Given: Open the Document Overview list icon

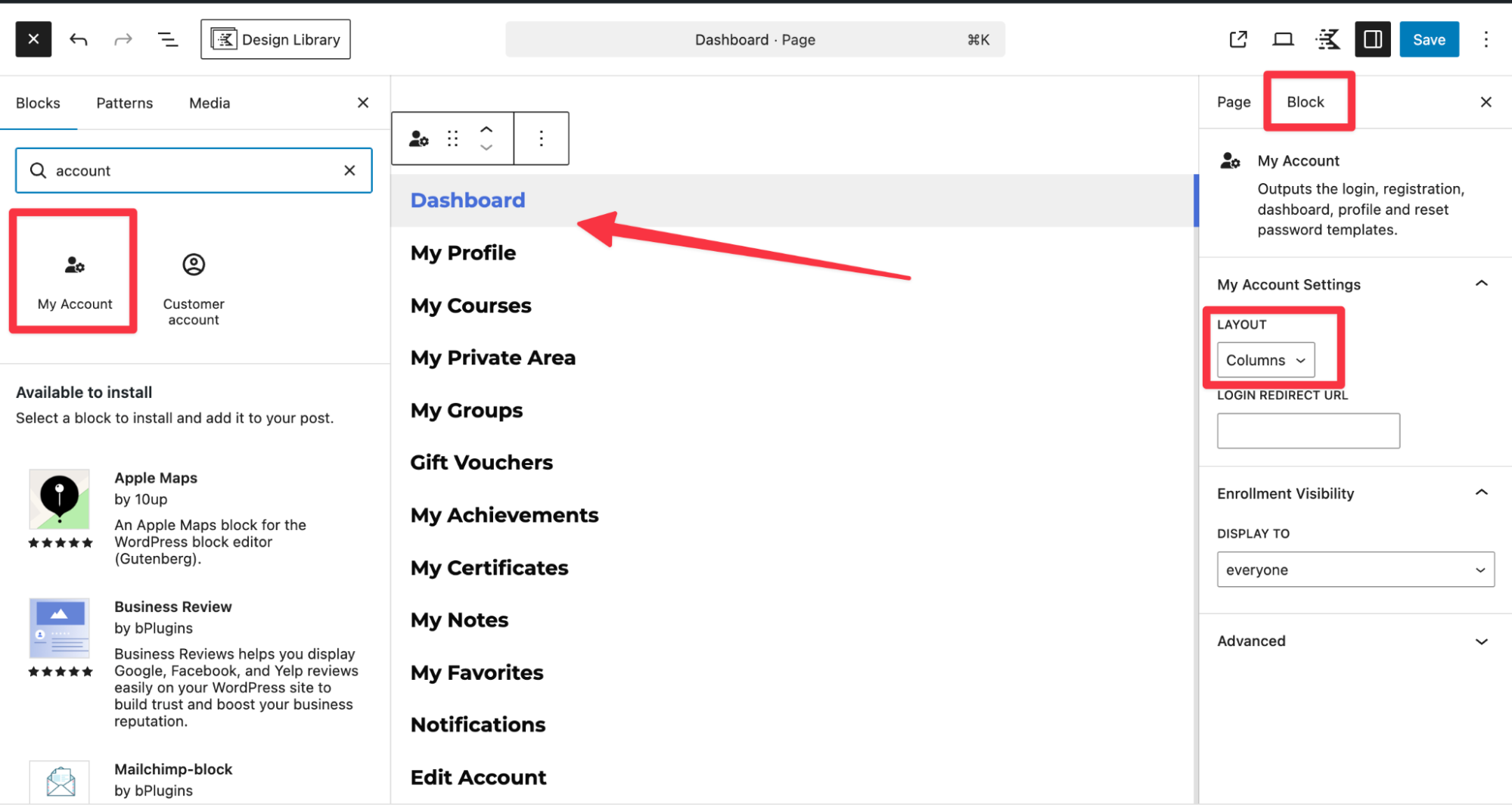Looking at the screenshot, I should 168,39.
